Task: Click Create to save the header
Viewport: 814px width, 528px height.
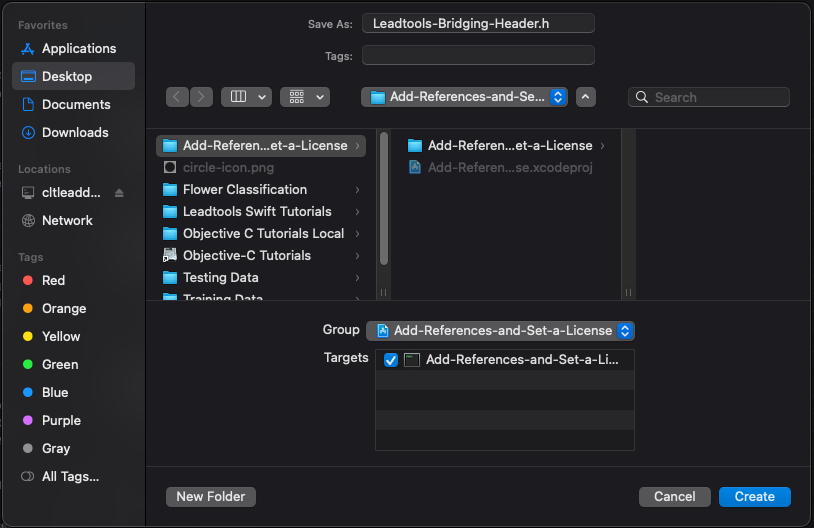Action: coord(754,496)
